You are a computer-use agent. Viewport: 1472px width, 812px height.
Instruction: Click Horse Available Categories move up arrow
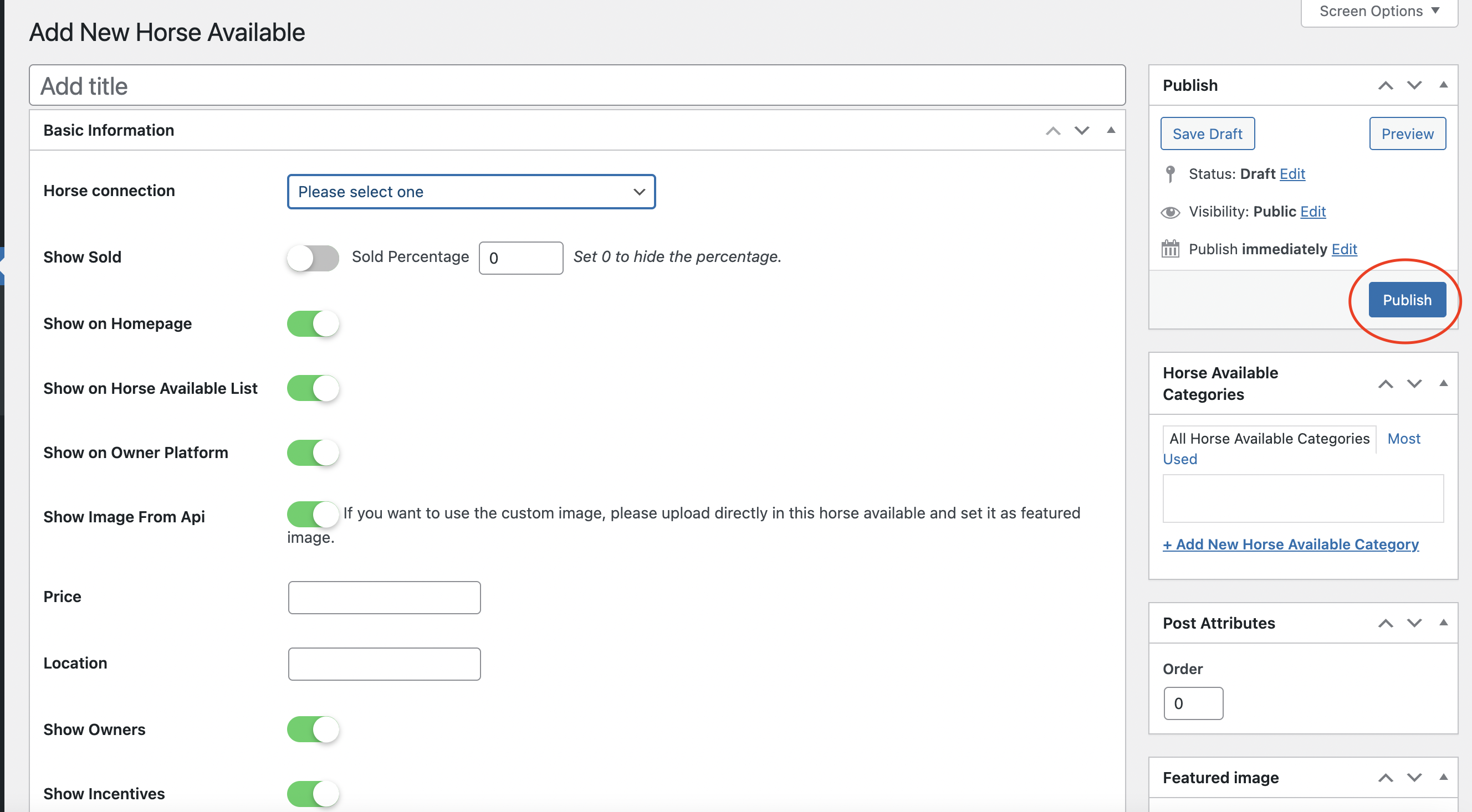1385,384
